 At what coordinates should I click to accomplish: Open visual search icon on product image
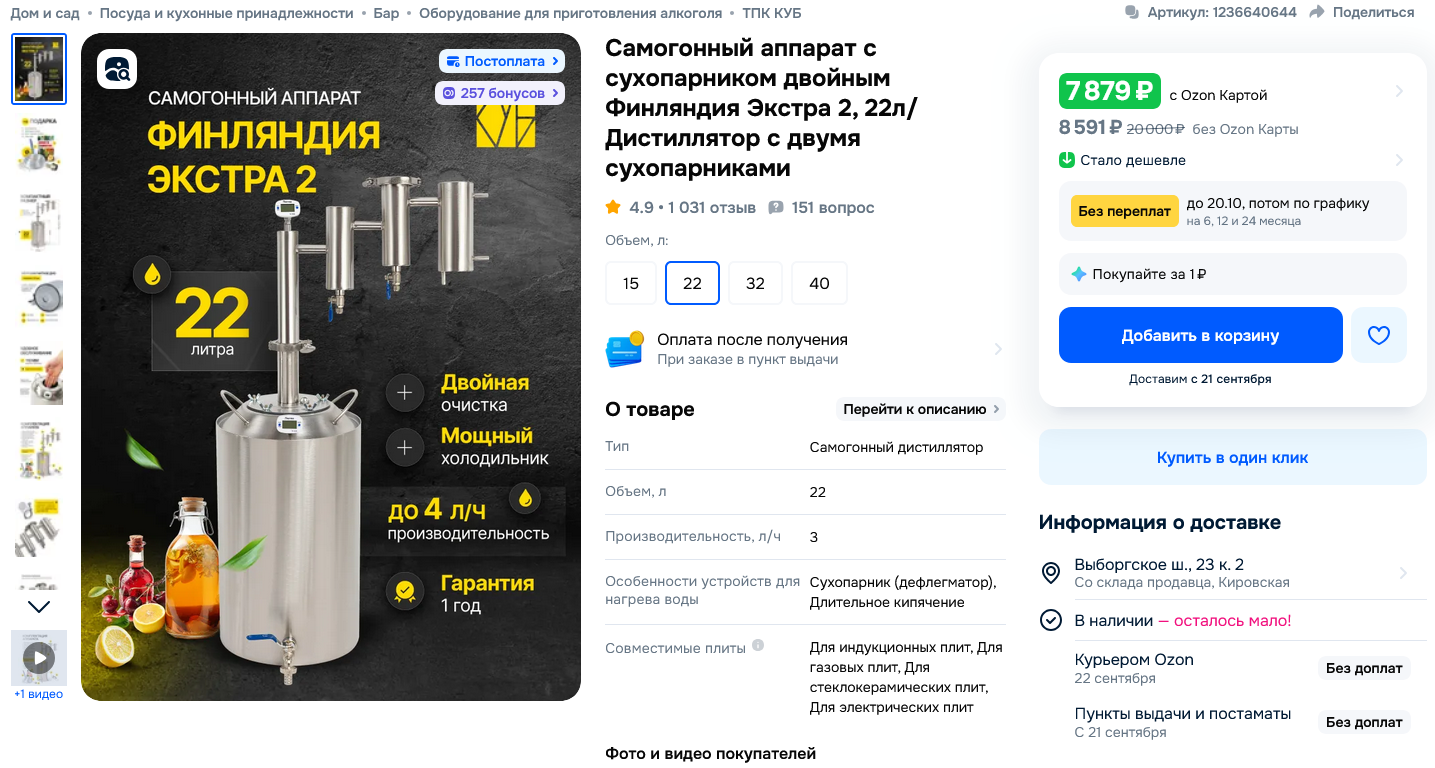pyautogui.click(x=117, y=69)
